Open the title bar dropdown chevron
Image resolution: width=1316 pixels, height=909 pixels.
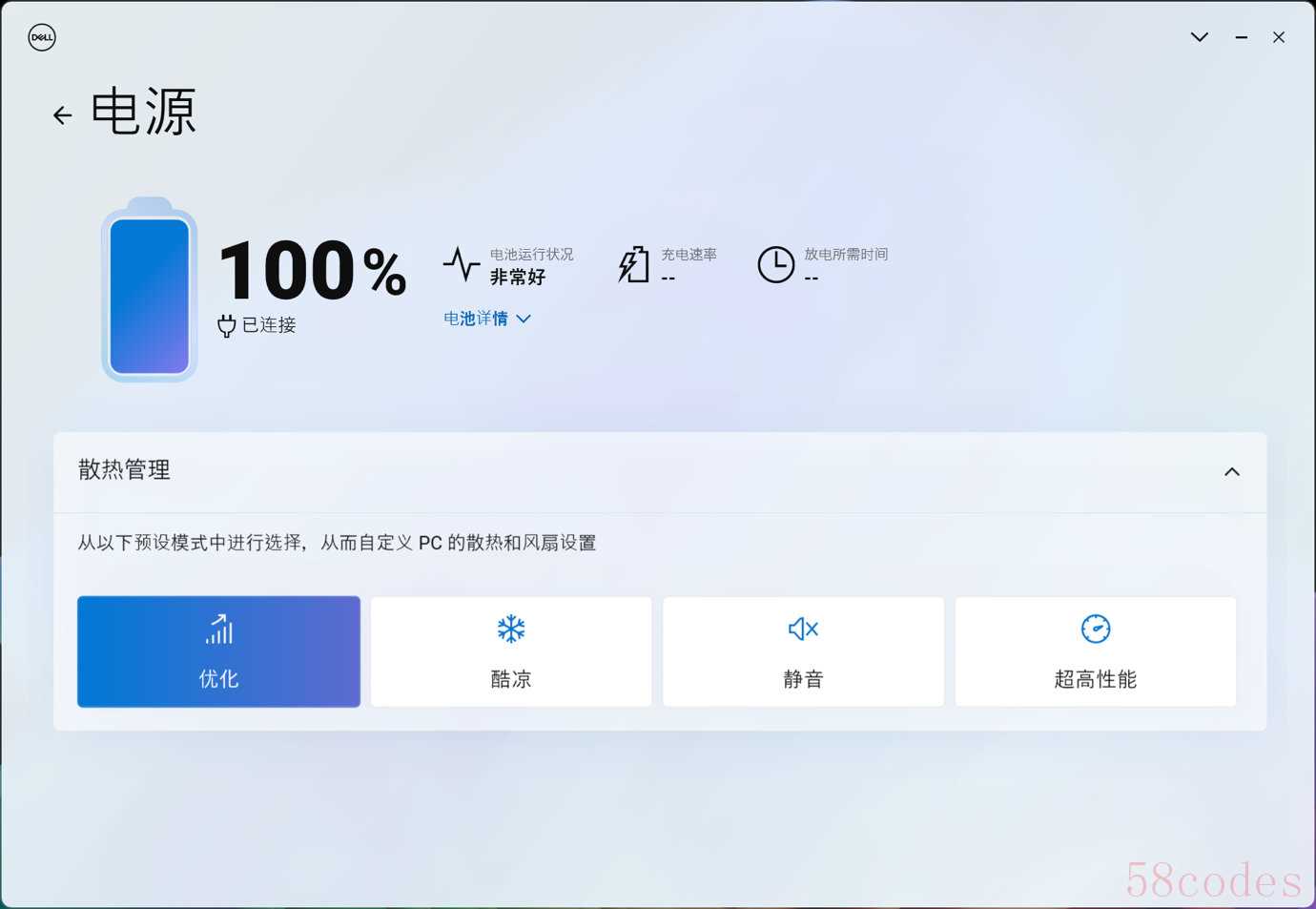pyautogui.click(x=1200, y=37)
